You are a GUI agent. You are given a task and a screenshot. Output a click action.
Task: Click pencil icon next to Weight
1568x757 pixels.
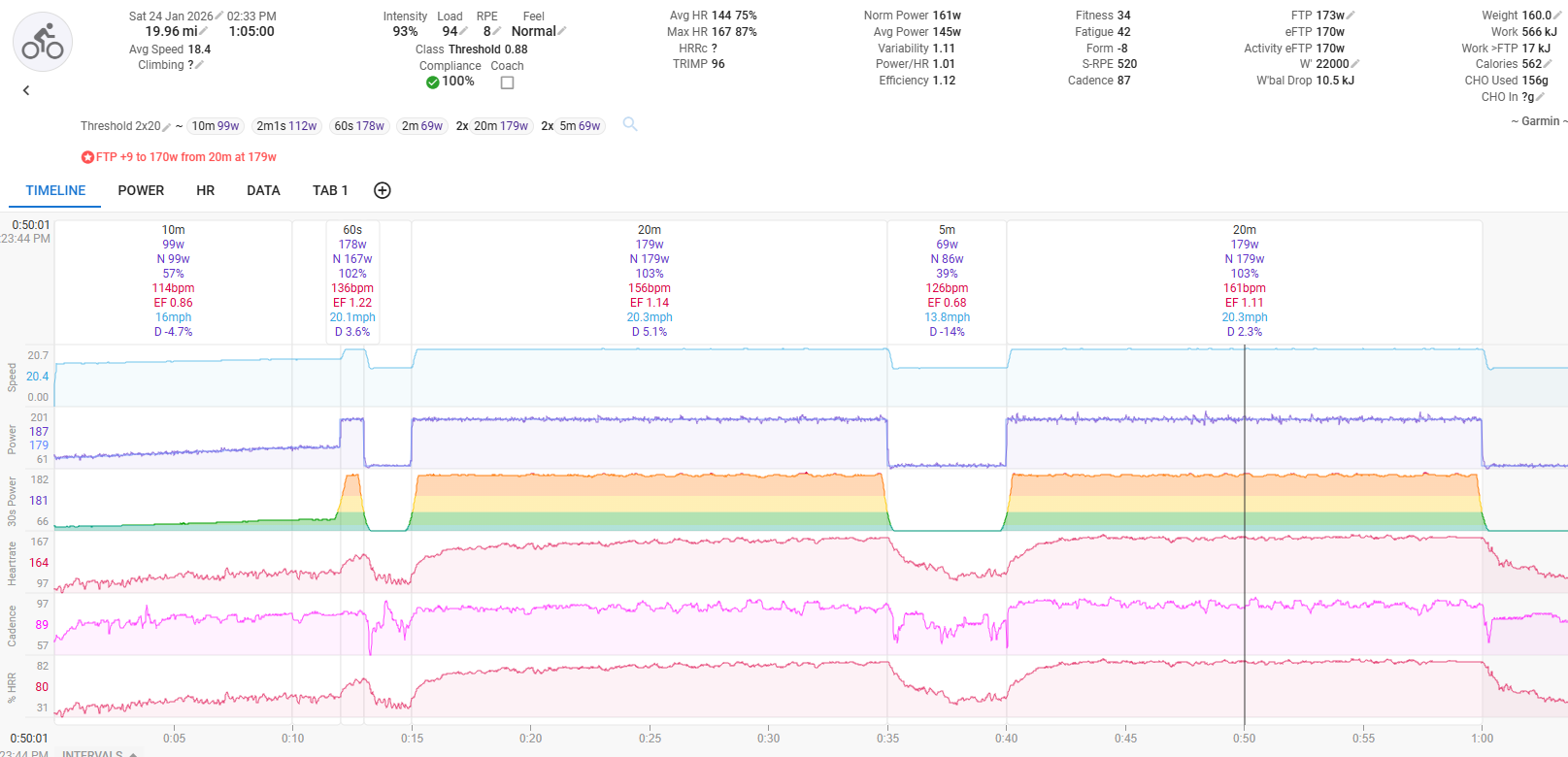(x=1557, y=16)
